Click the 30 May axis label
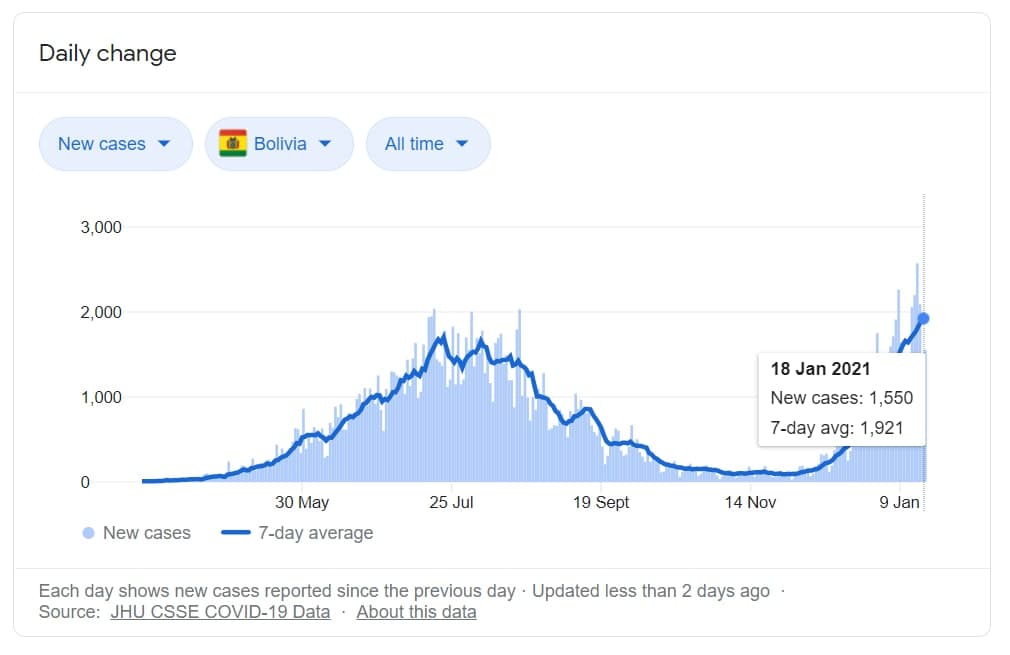Viewport: 1010px width, 655px height. click(302, 502)
